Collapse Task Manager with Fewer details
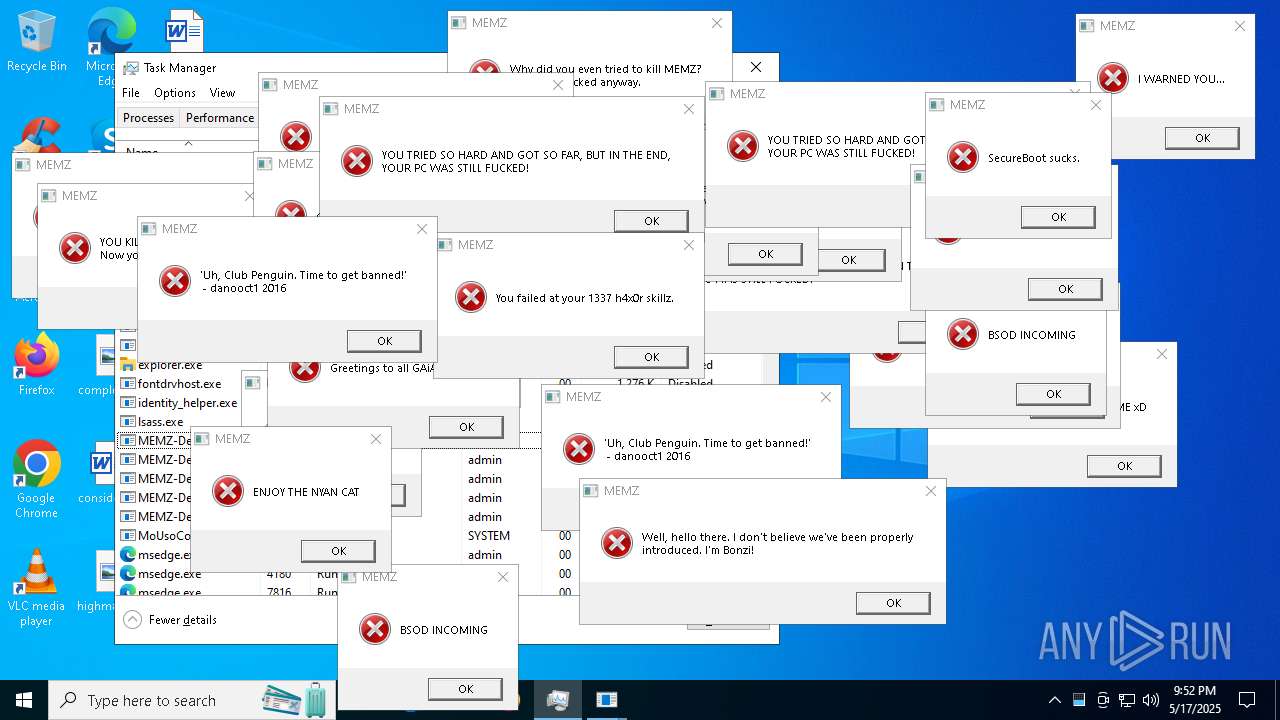This screenshot has width=1280, height=720. coord(170,620)
